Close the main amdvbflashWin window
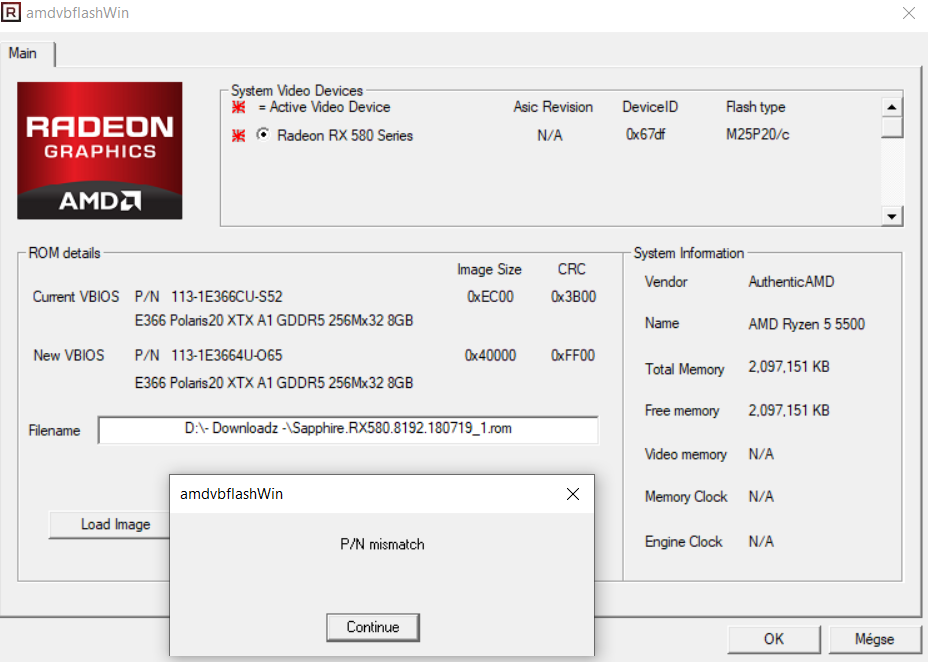The image size is (928, 662). point(908,13)
